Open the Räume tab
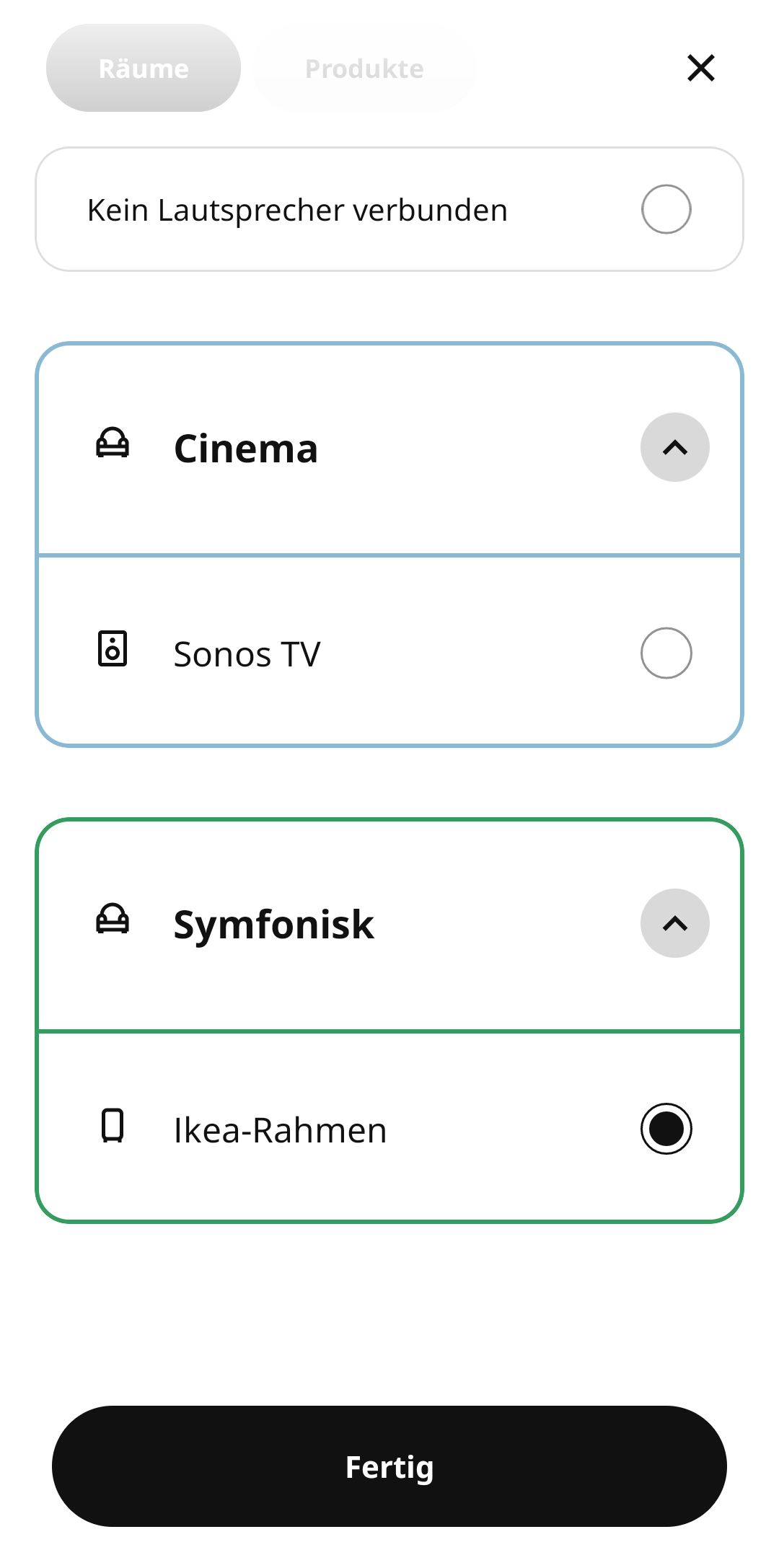779x1568 pixels. tap(142, 69)
